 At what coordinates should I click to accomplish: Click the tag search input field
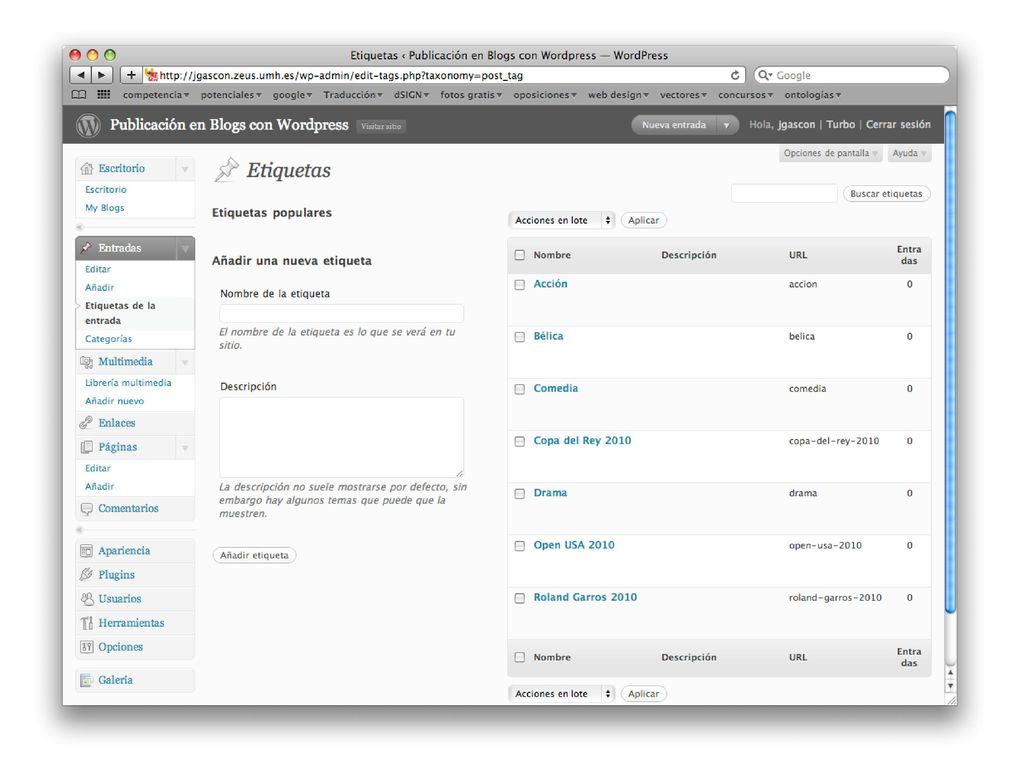click(x=784, y=193)
